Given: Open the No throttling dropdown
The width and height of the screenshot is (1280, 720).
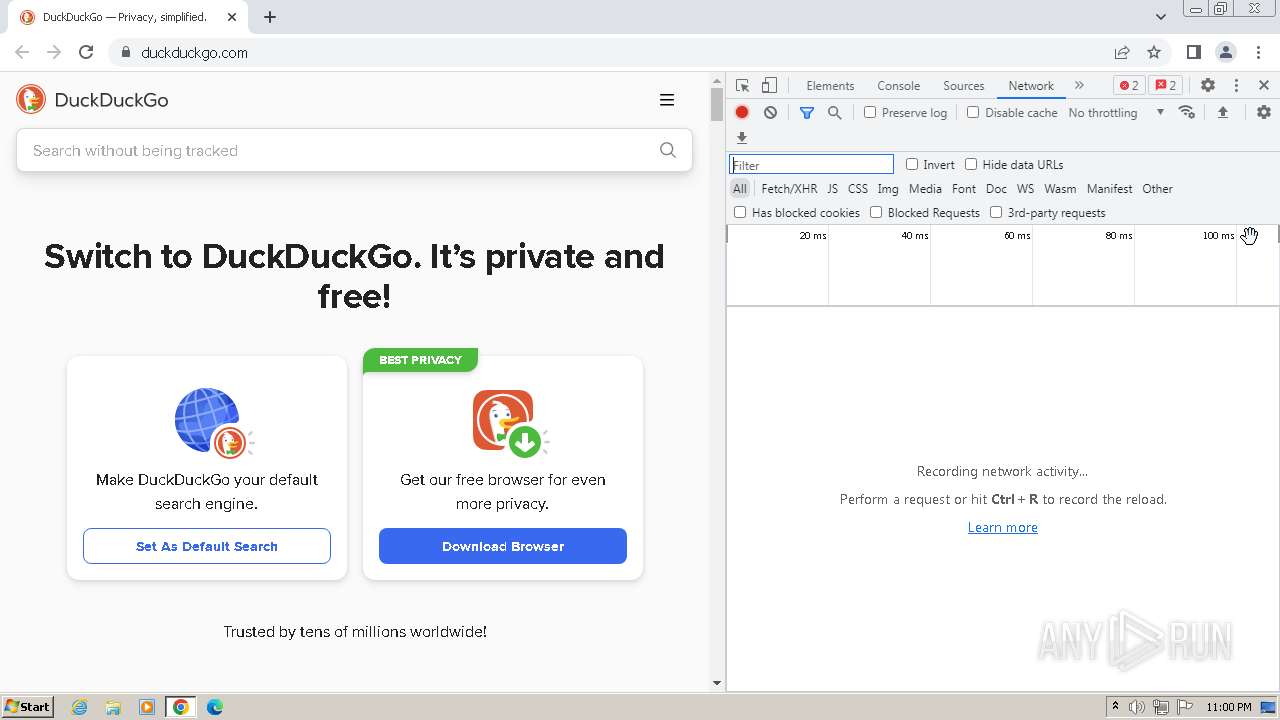Looking at the screenshot, I should click(x=1116, y=113).
